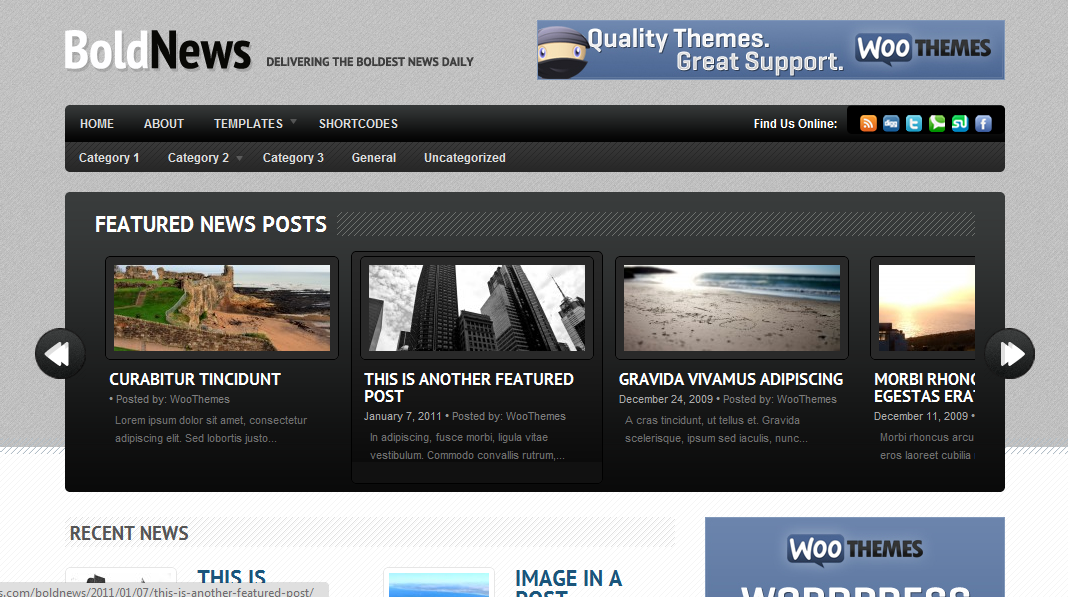Image resolution: width=1068 pixels, height=597 pixels.
Task: Open the RSS feed icon
Action: [868, 123]
